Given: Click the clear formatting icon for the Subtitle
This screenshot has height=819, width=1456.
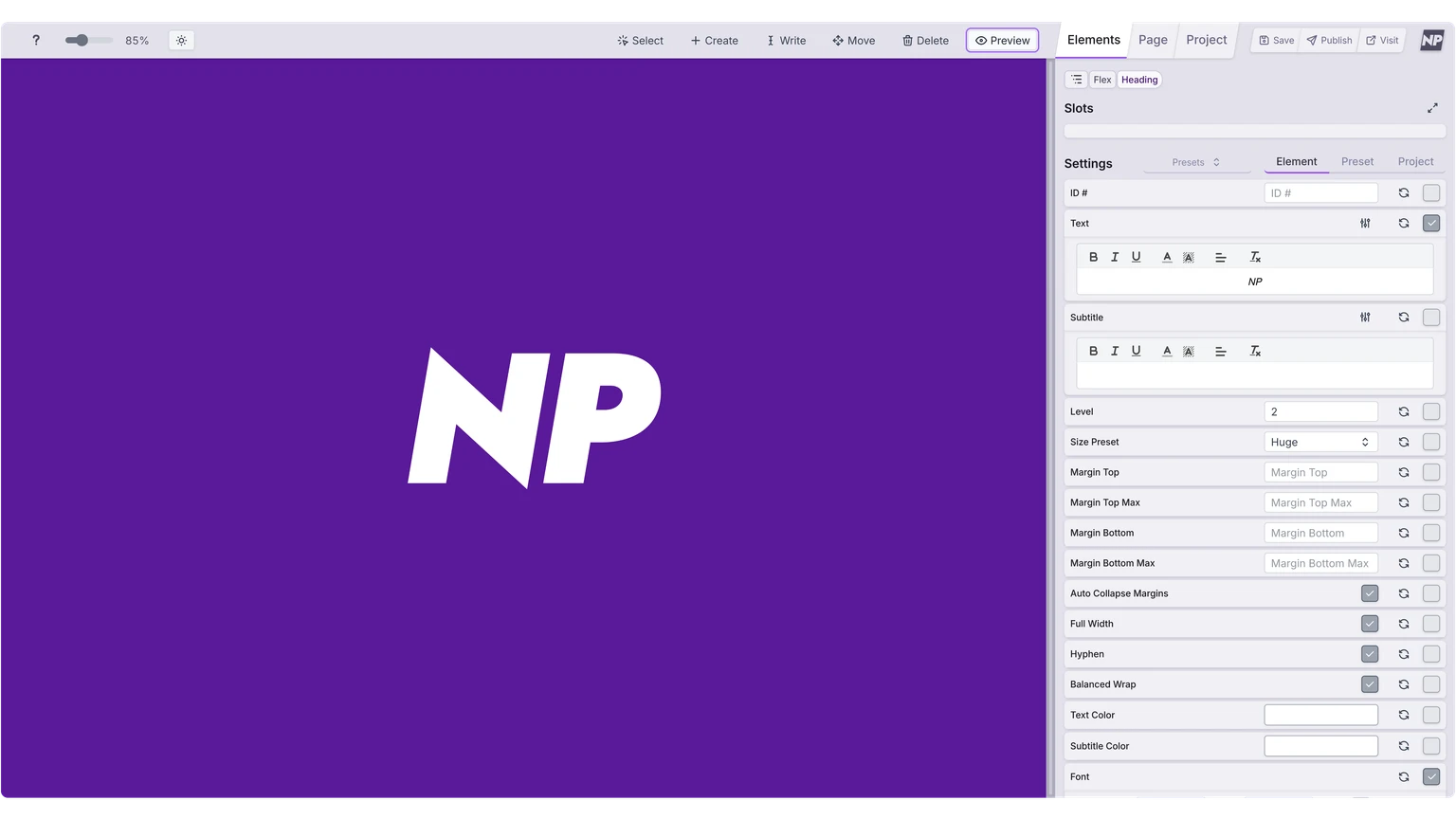Looking at the screenshot, I should pyautogui.click(x=1255, y=351).
